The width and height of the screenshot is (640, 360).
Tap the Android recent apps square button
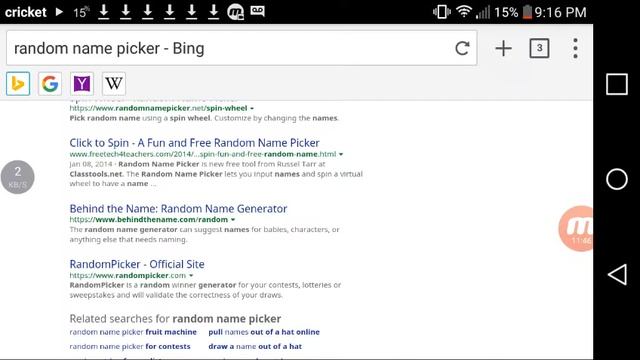click(x=617, y=84)
